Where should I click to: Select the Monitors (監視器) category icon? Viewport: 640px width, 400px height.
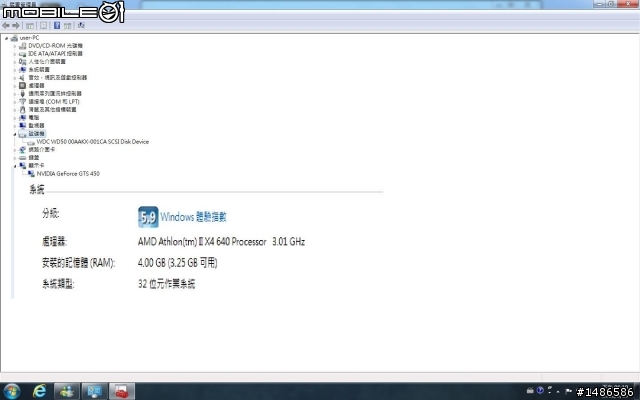click(x=22, y=125)
